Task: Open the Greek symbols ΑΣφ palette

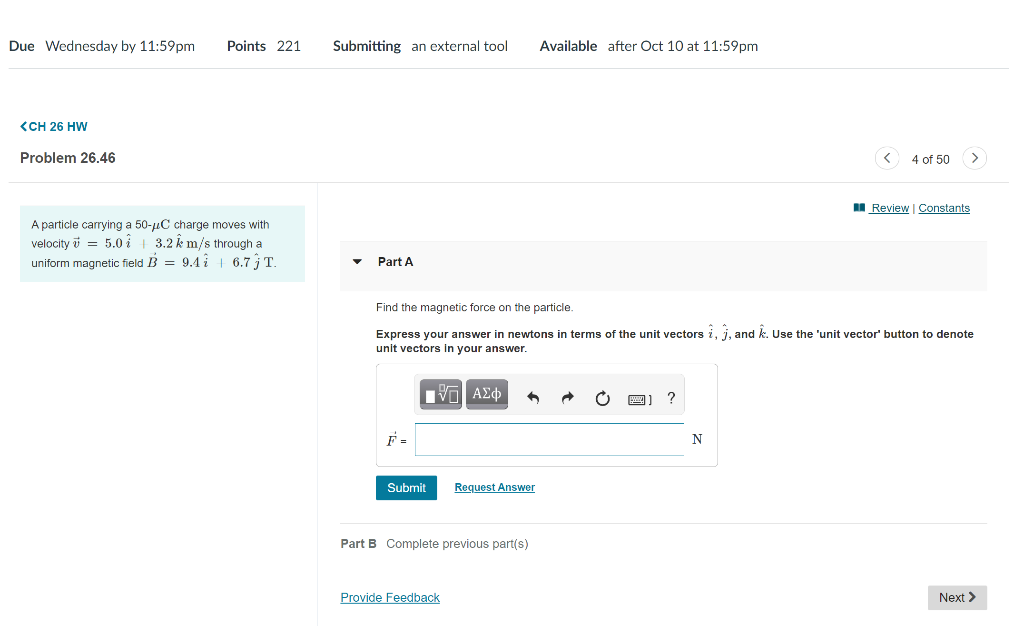Action: coord(486,394)
